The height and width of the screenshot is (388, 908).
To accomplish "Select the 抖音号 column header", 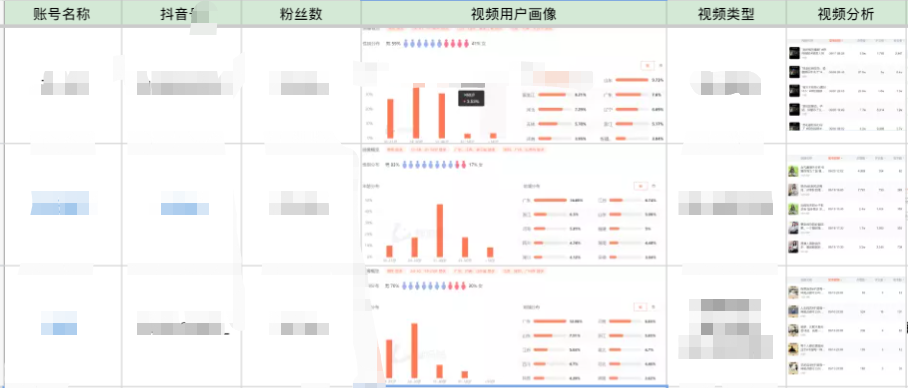I will [182, 13].
